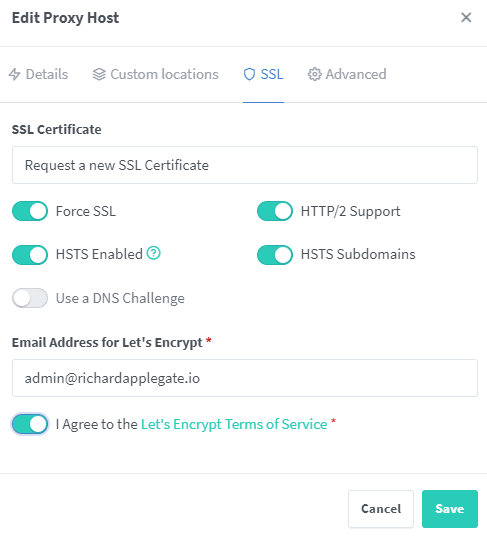
Task: Turn off HTTP/2 Support switch
Action: [x=275, y=211]
